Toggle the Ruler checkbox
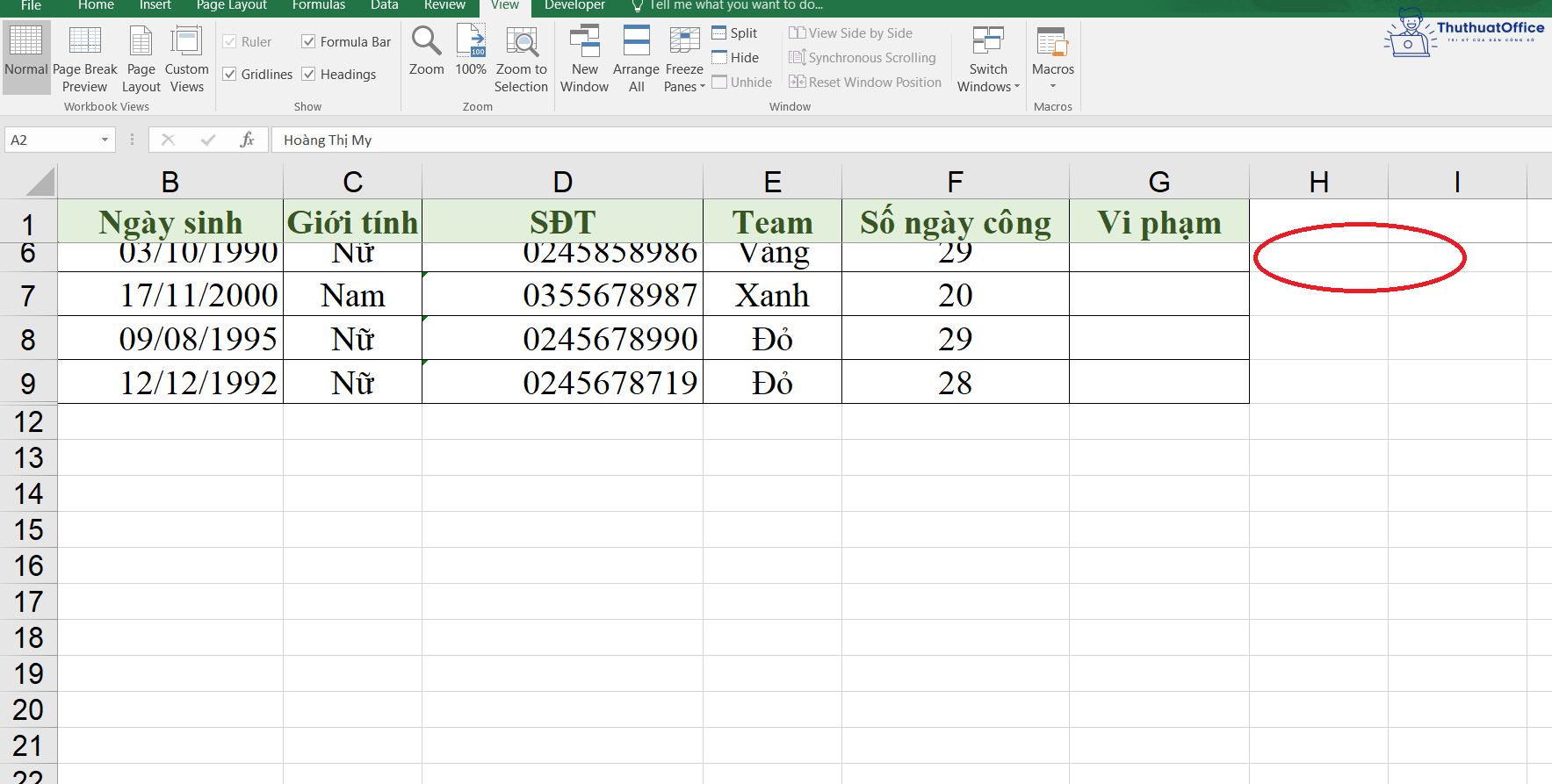 click(230, 42)
